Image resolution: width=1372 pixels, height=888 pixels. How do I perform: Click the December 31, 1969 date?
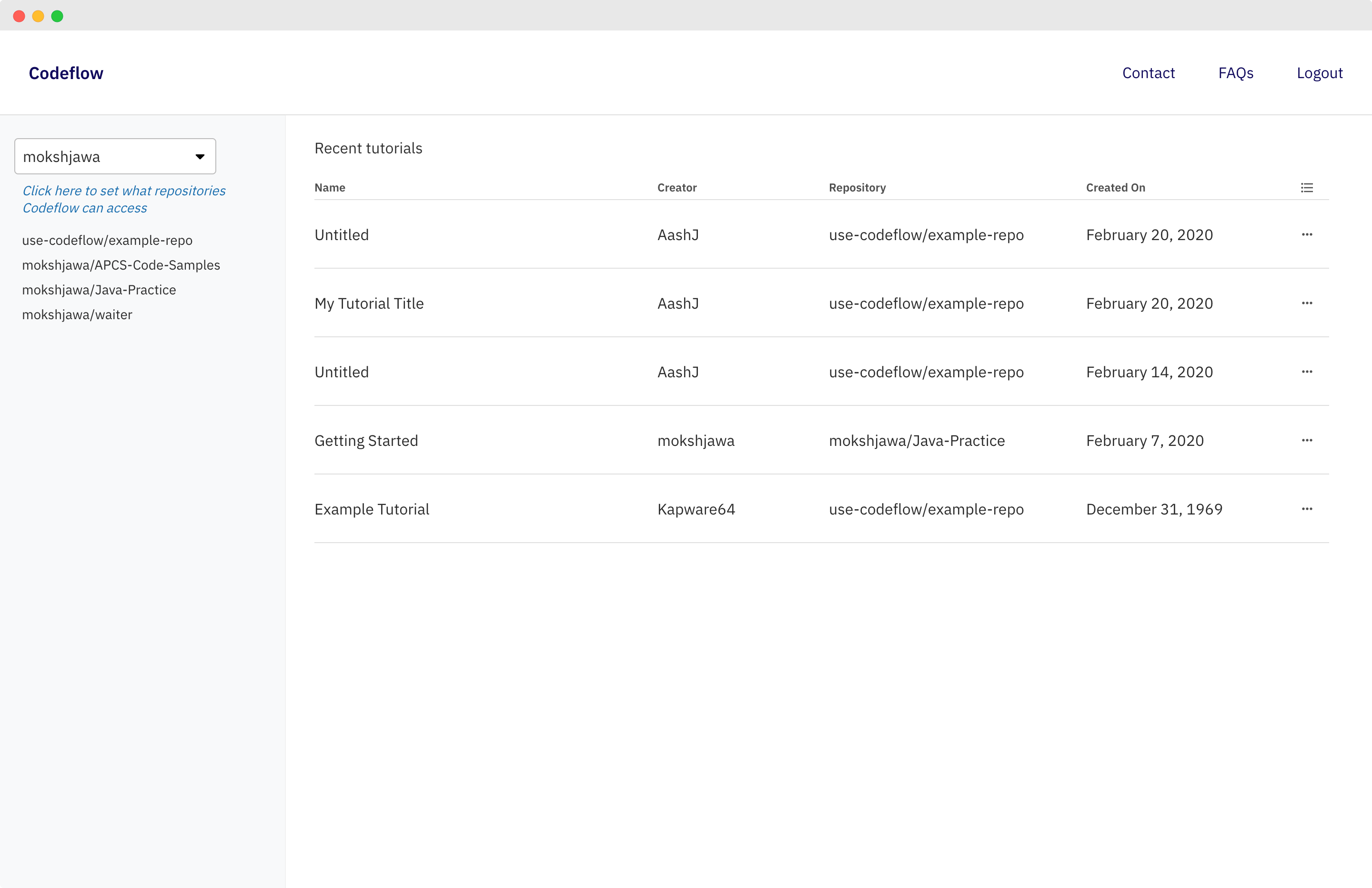click(1154, 509)
